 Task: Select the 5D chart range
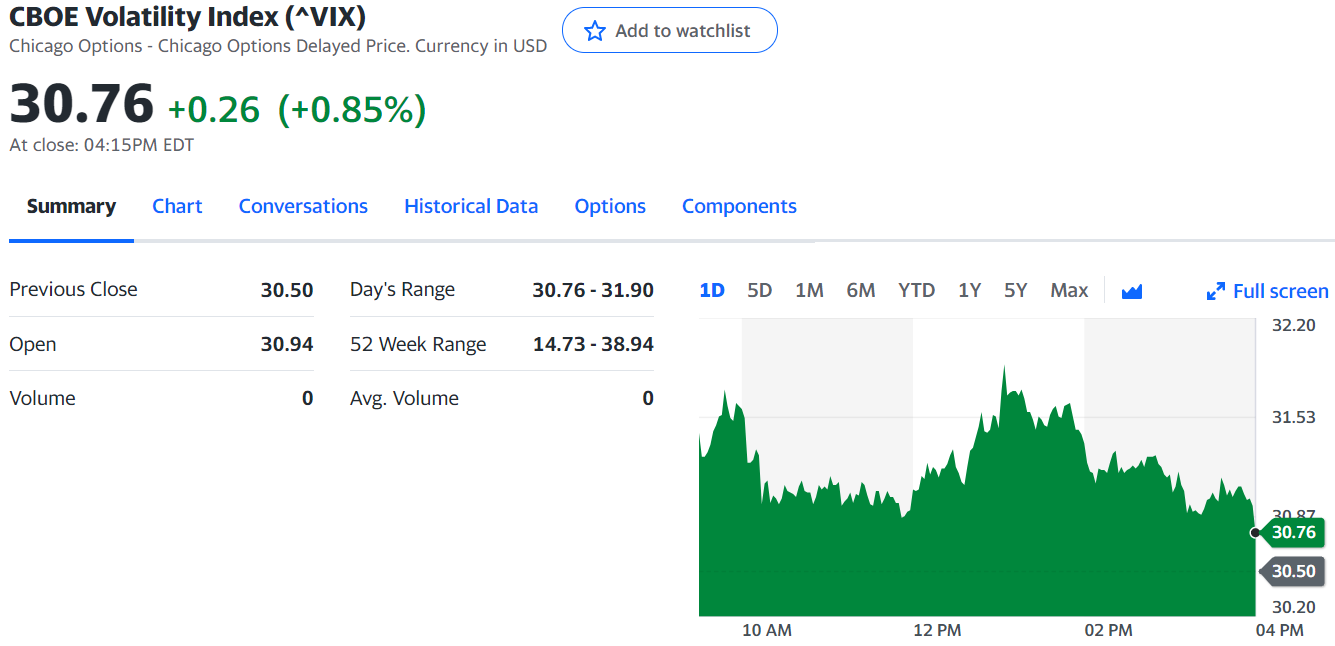pyautogui.click(x=760, y=290)
